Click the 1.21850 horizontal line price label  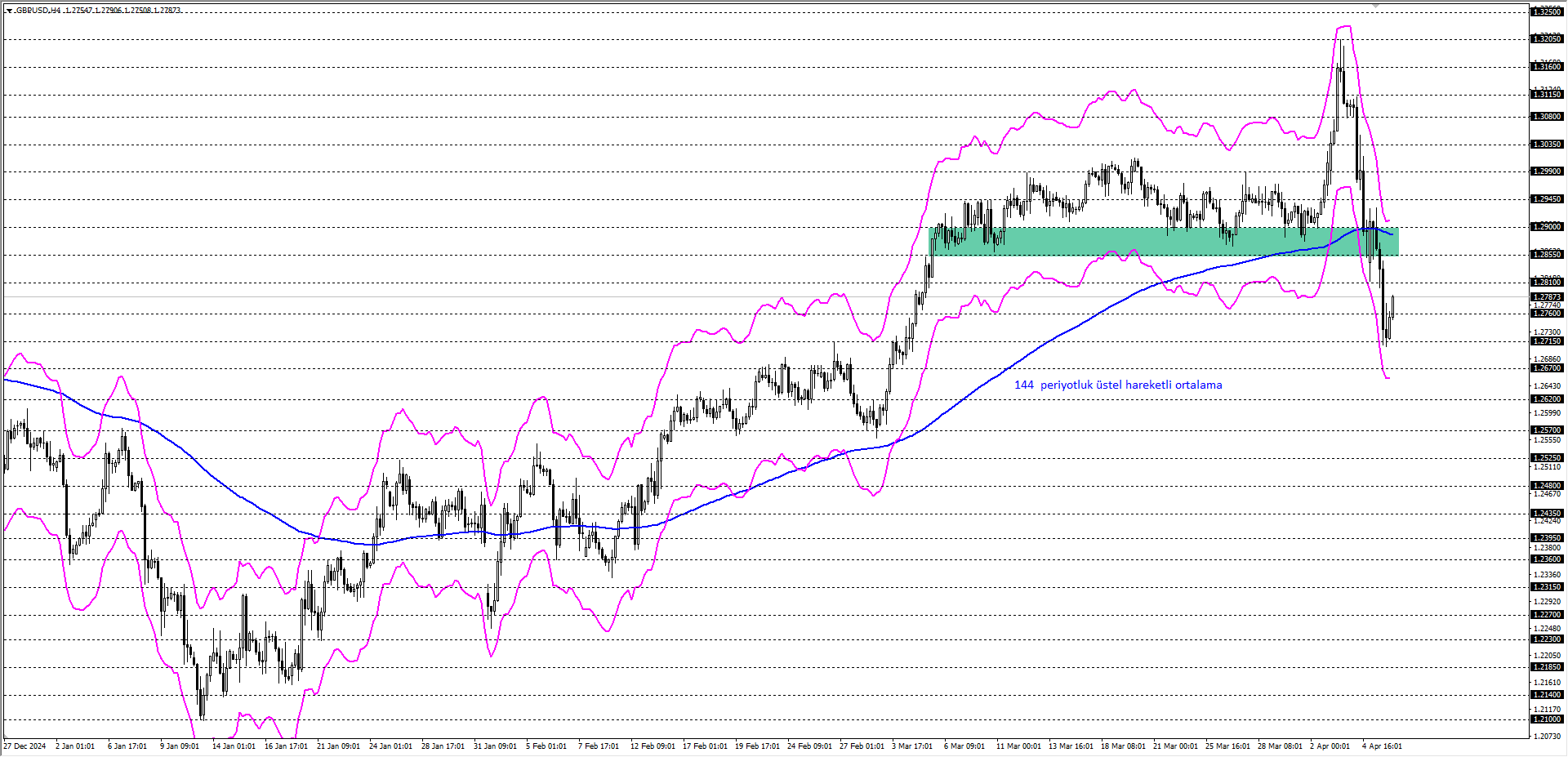click(x=1547, y=667)
